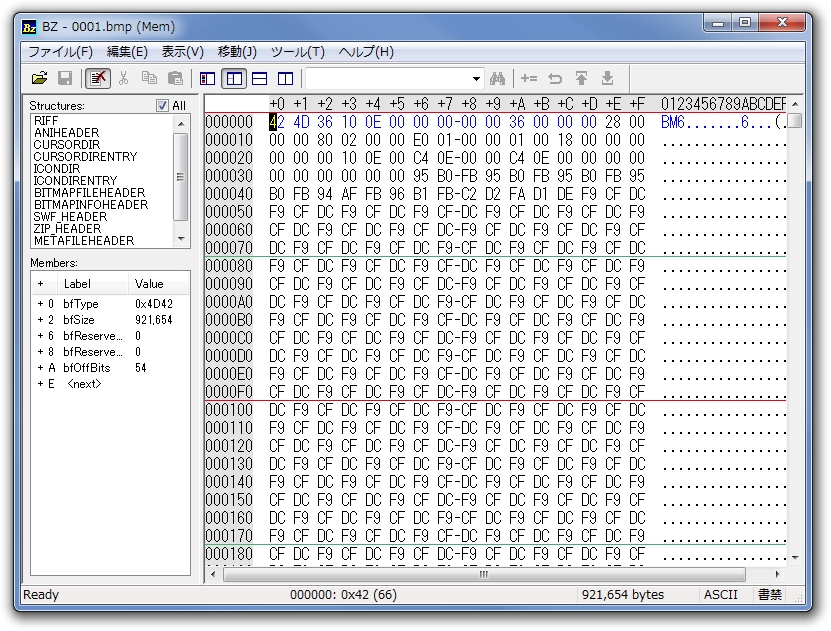Click the Open file folder icon
This screenshot has height=631, width=831.
tap(39, 78)
